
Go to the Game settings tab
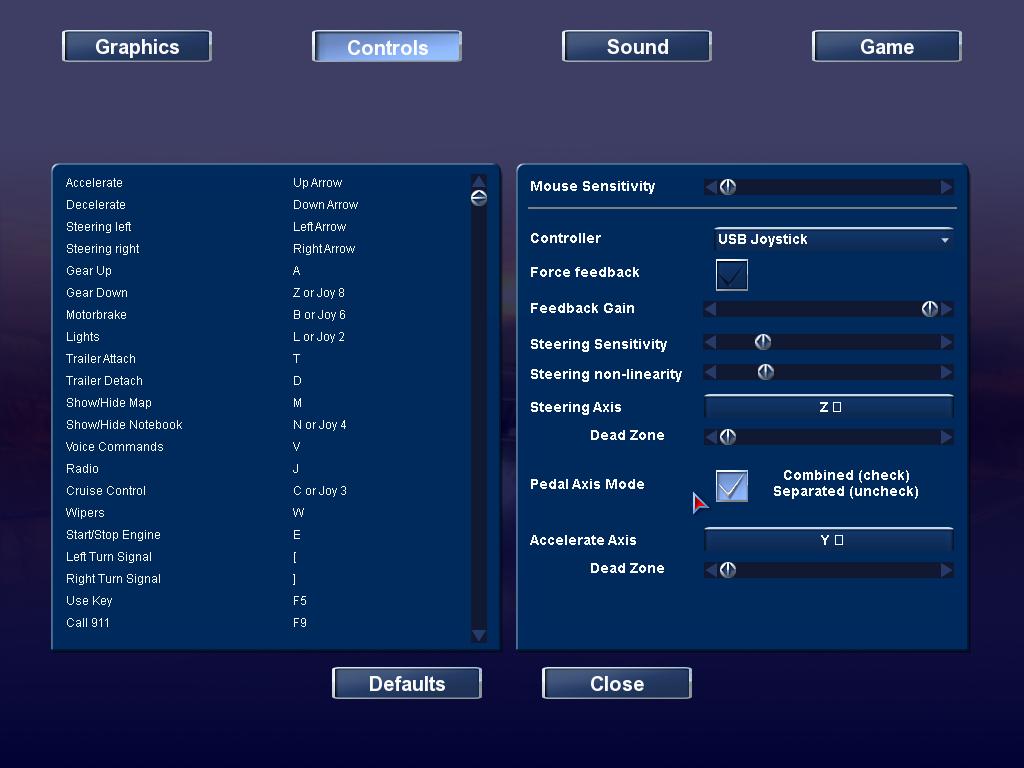point(887,46)
